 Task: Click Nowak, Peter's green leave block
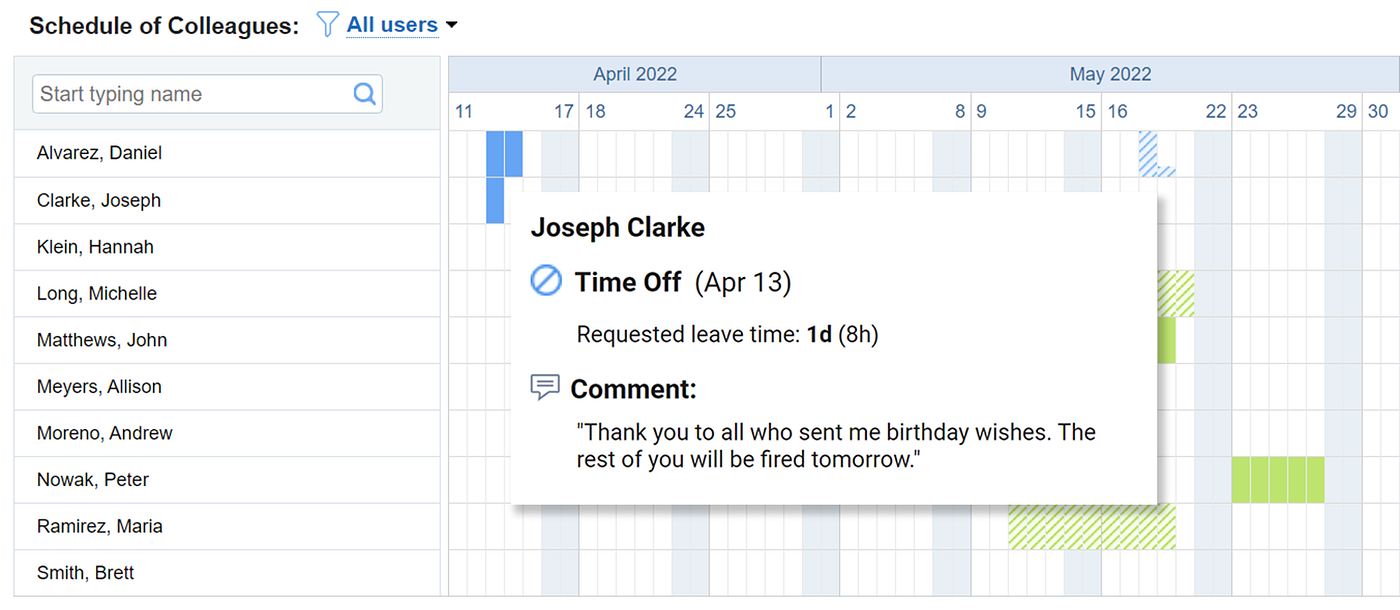pyautogui.click(x=1278, y=480)
